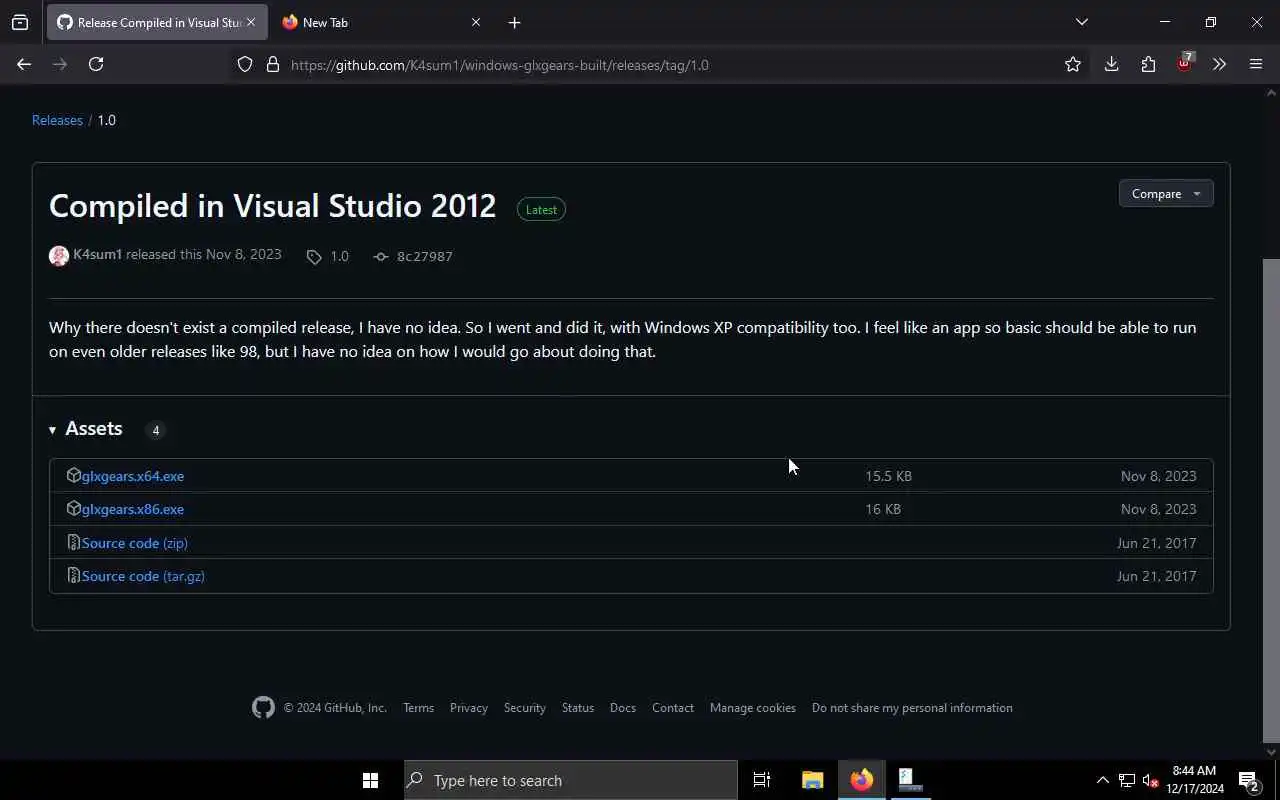This screenshot has height=800, width=1280.
Task: Open File Explorer from taskbar
Action: point(812,780)
